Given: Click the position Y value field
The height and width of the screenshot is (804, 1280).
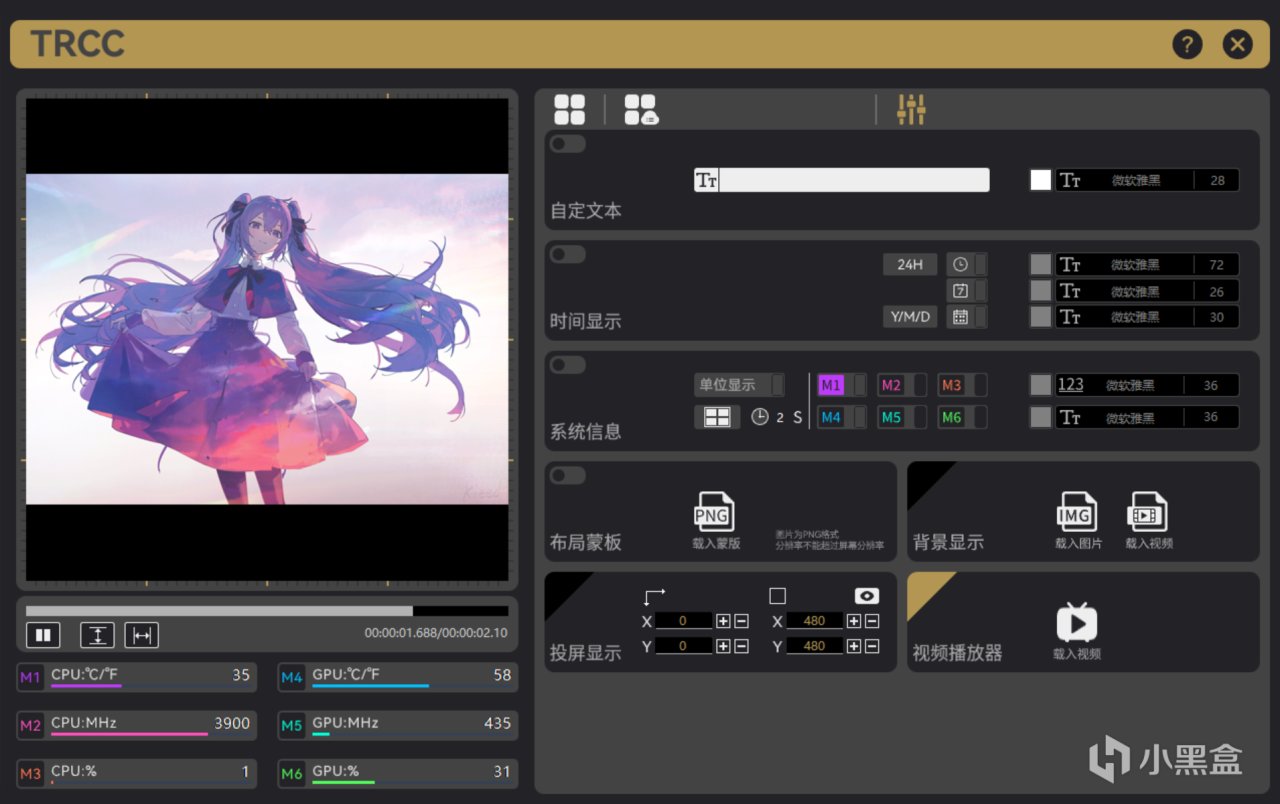Looking at the screenshot, I should pos(684,646).
